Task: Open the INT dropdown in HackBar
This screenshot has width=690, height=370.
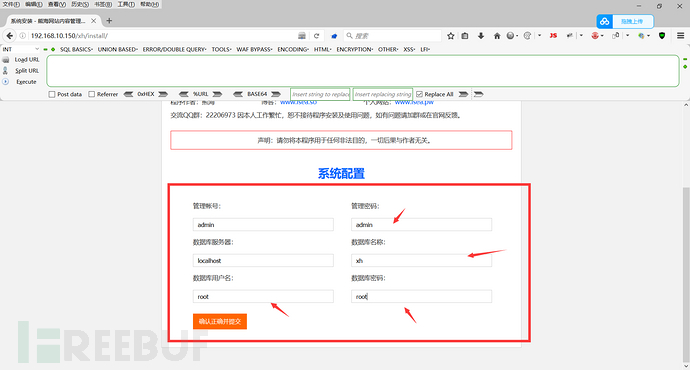Action: 21,49
